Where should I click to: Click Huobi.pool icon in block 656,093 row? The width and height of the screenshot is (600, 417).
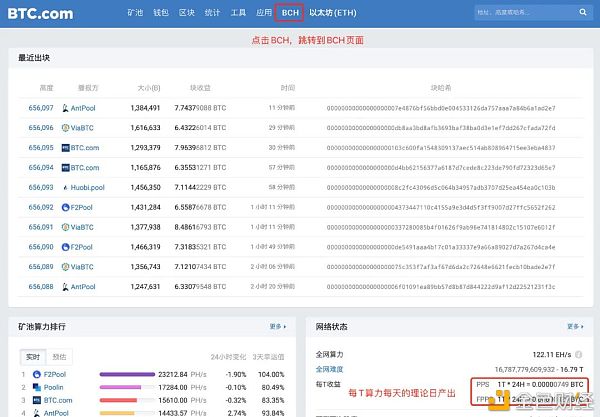[x=65, y=187]
